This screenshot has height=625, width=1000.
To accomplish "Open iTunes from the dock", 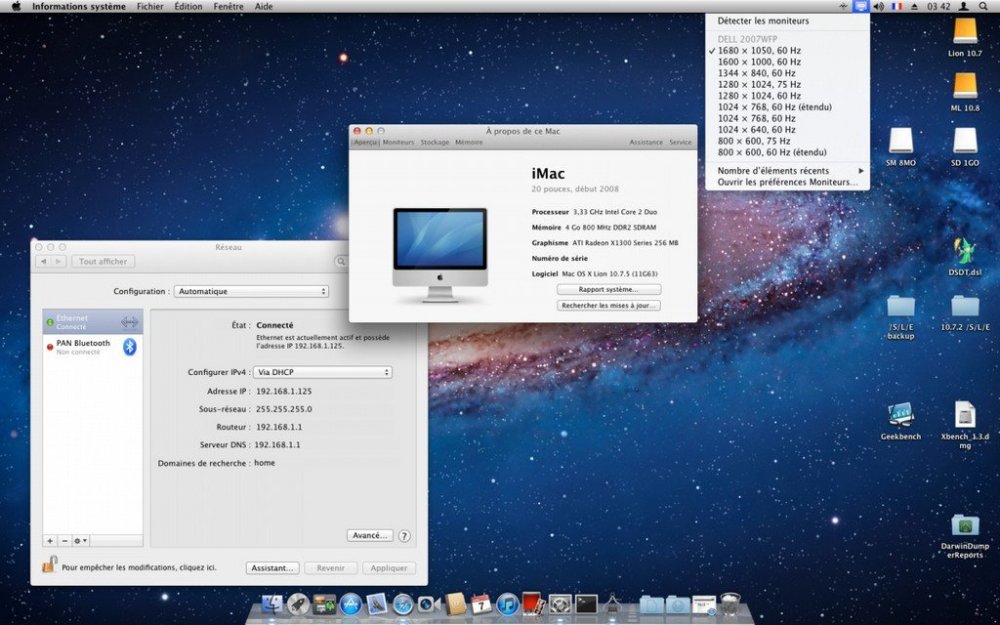I will click(507, 604).
